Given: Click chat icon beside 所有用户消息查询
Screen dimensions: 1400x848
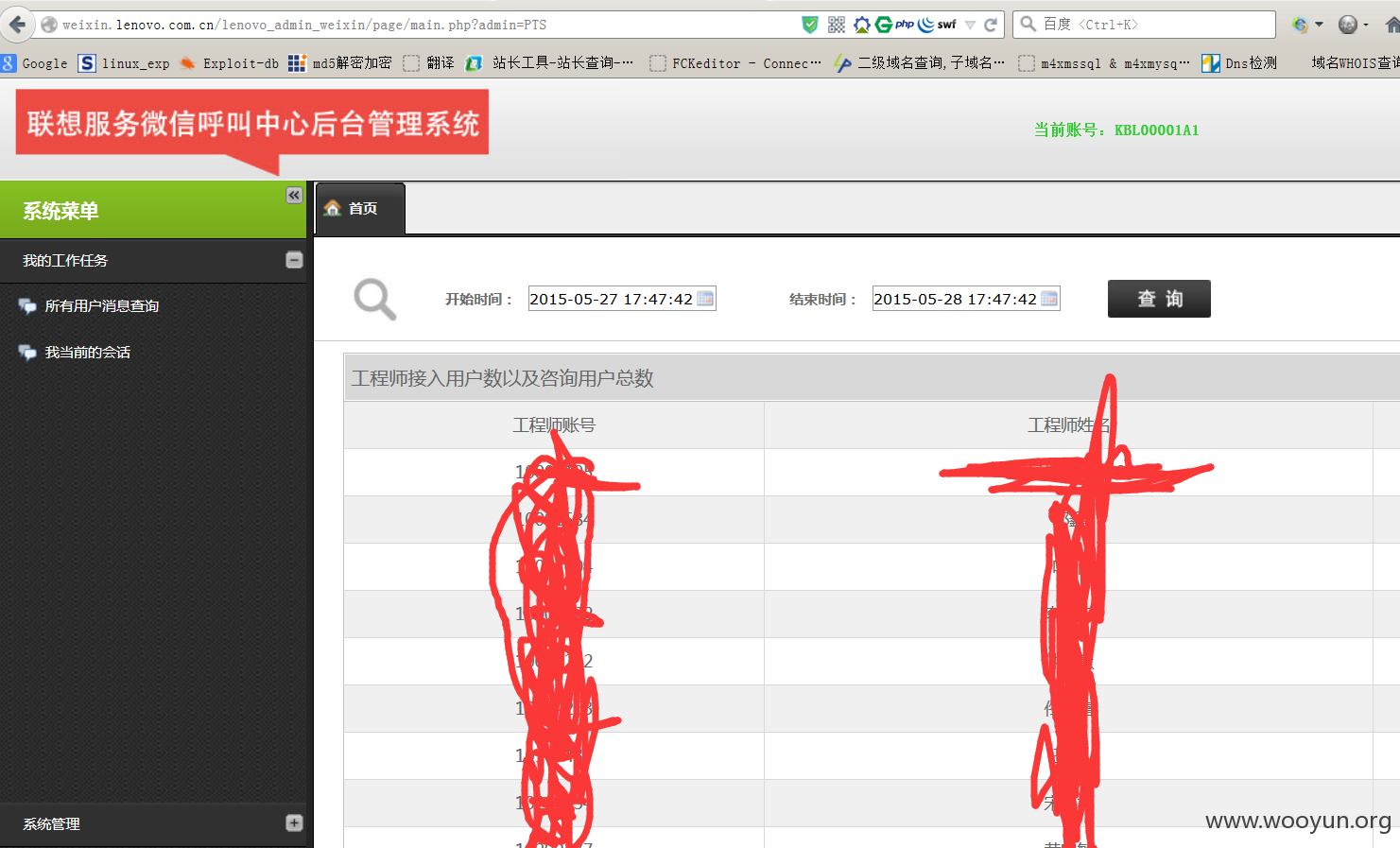Looking at the screenshot, I should [x=27, y=305].
